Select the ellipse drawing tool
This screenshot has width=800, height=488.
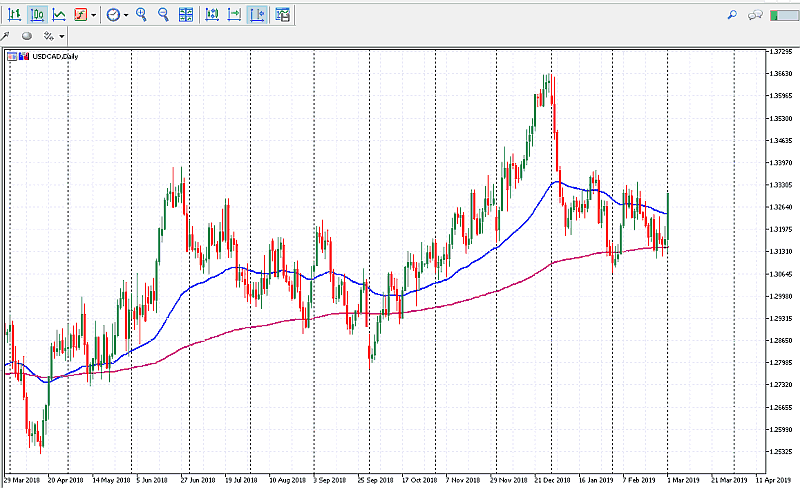tap(27, 36)
